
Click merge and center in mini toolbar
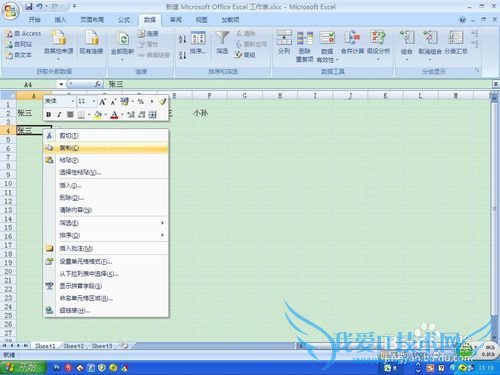tap(152, 115)
